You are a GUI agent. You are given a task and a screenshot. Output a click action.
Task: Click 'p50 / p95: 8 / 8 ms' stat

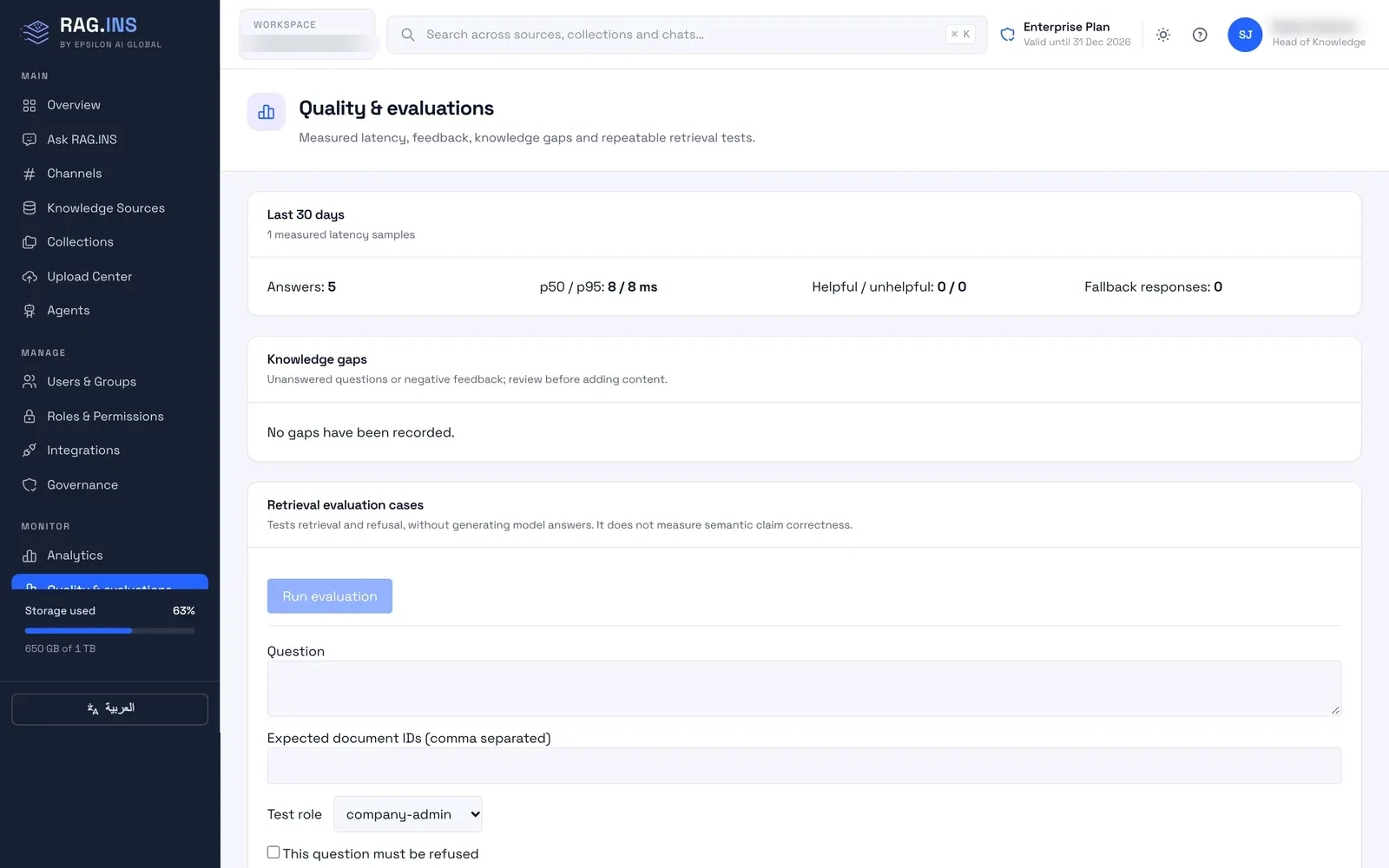click(598, 287)
